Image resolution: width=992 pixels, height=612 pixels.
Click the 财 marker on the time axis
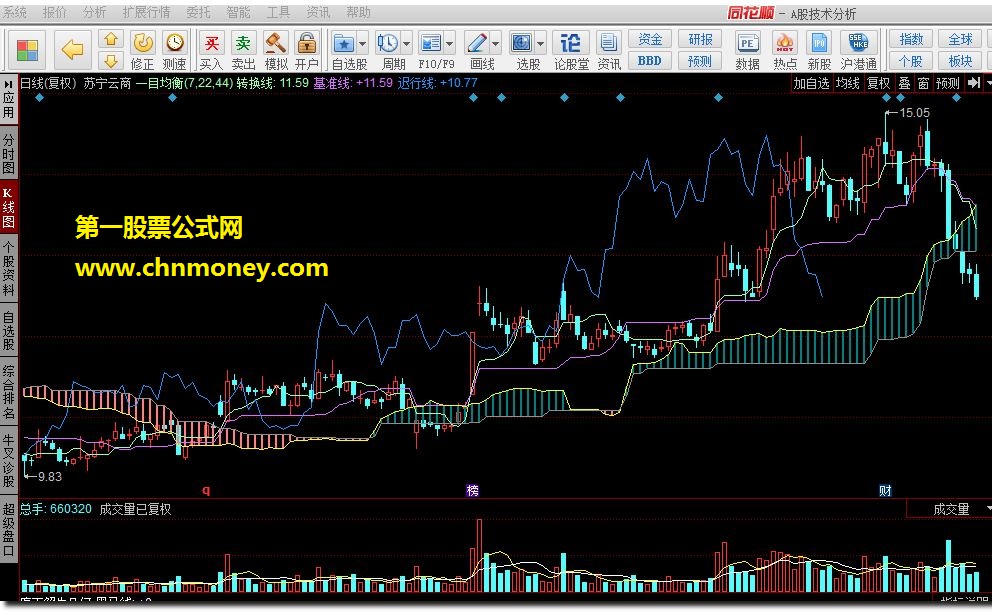[x=885, y=490]
